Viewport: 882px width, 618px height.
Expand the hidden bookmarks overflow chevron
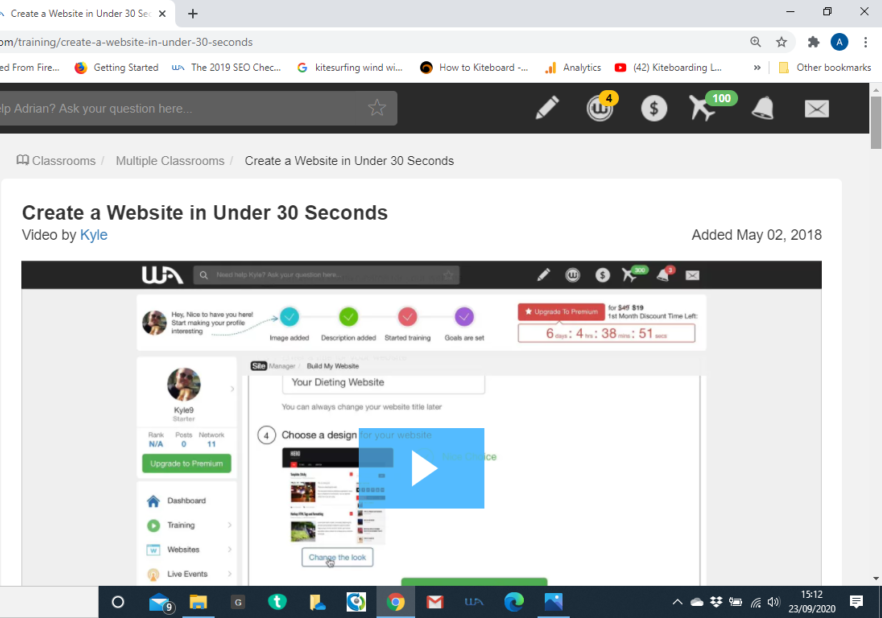[x=757, y=67]
